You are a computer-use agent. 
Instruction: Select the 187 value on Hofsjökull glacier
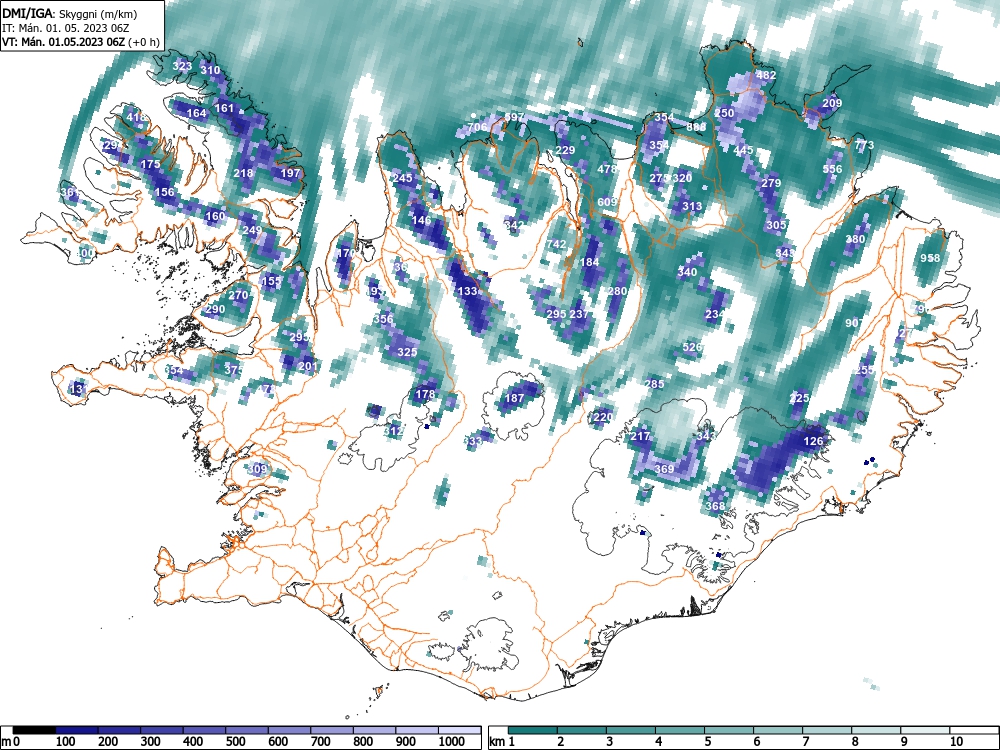click(x=514, y=398)
